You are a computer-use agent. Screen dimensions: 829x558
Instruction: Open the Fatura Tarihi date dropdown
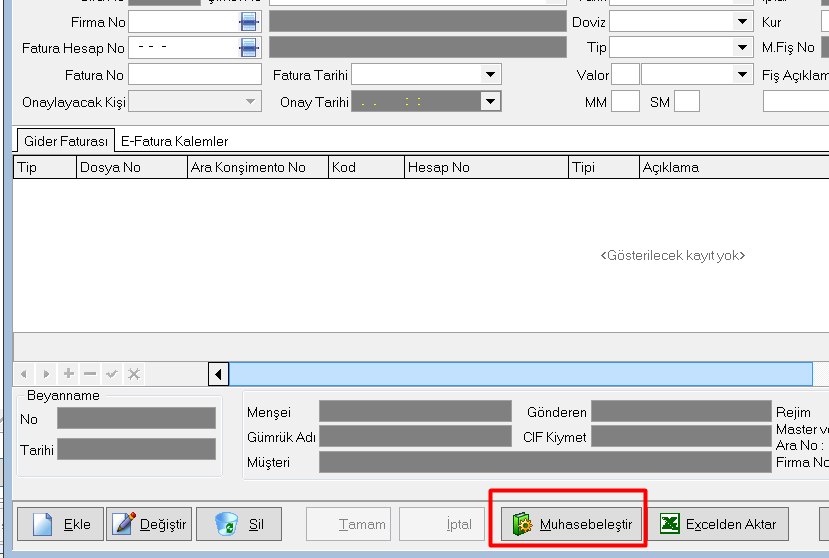(x=490, y=74)
